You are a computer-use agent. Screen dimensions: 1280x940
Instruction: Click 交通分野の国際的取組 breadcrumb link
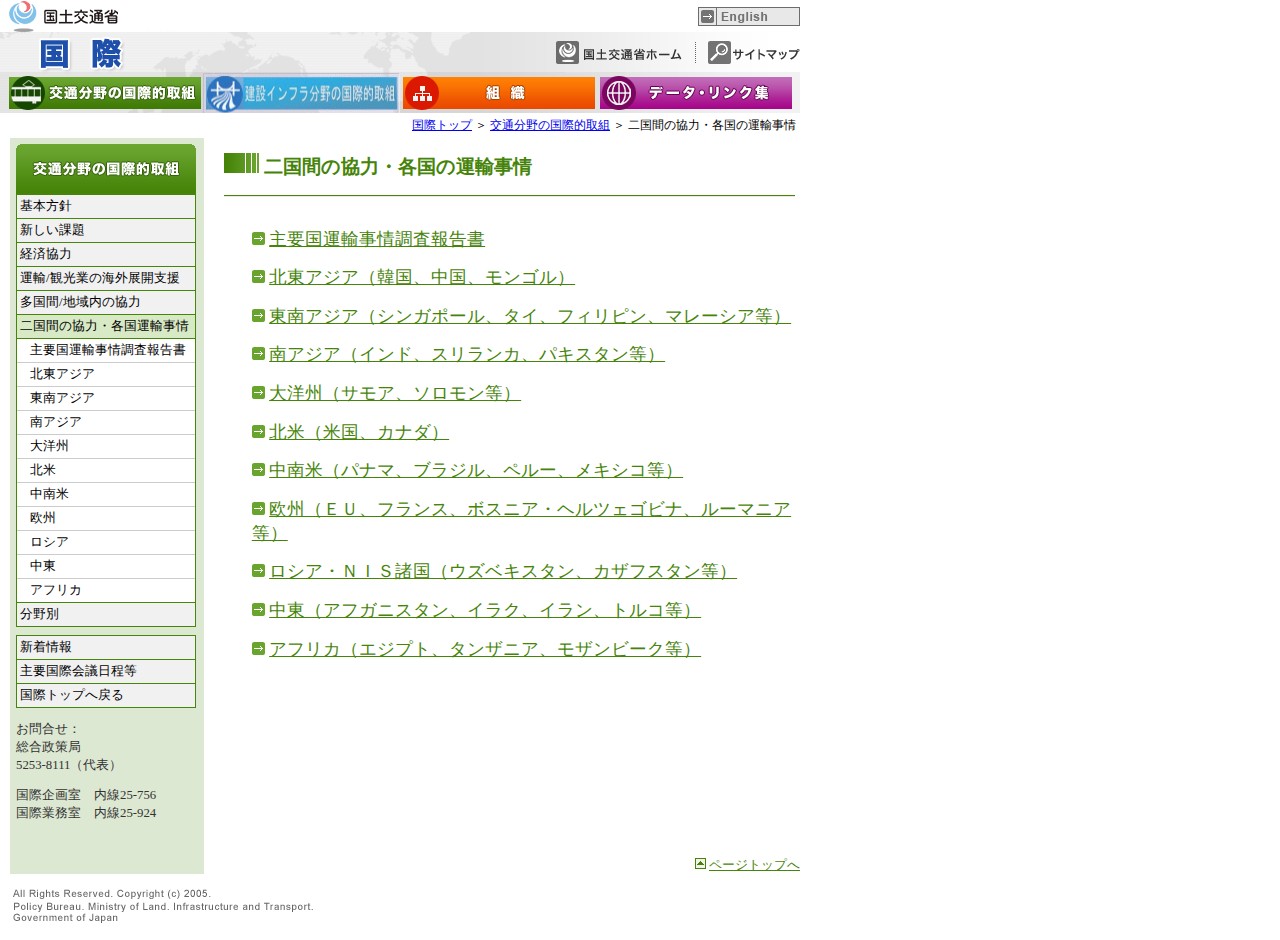[550, 125]
